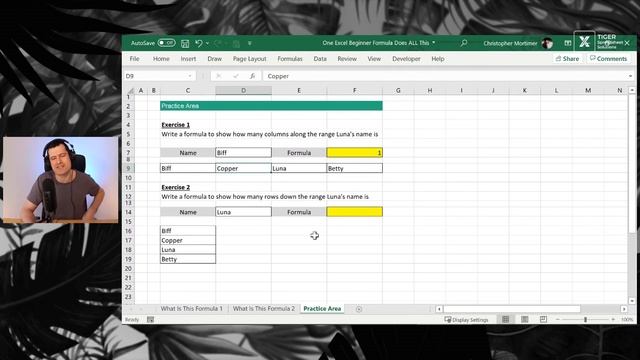The height and width of the screenshot is (360, 640).
Task: Click the Practice Area sheet tab
Action: click(x=322, y=309)
